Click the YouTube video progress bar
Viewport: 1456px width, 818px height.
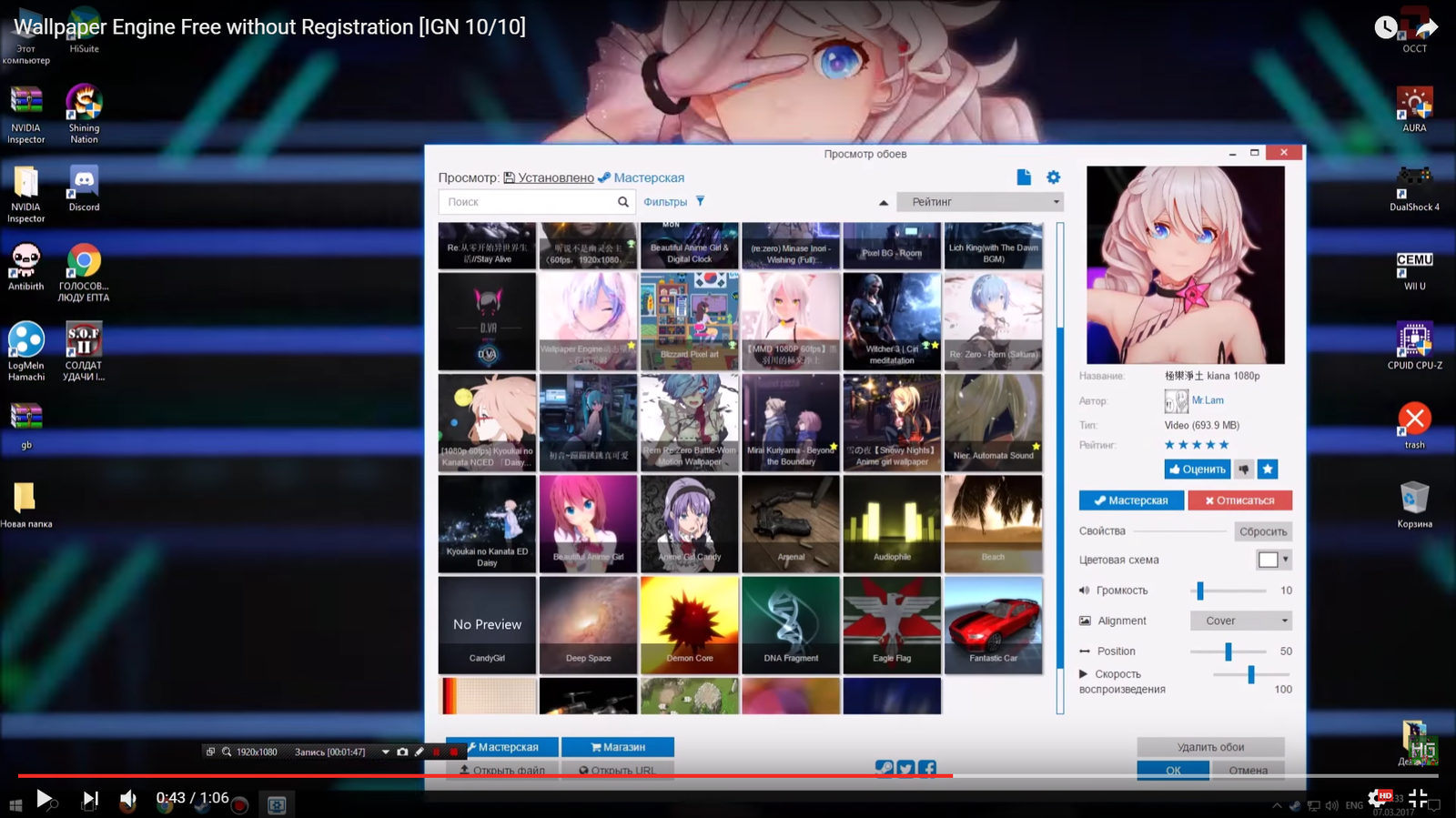(x=728, y=775)
